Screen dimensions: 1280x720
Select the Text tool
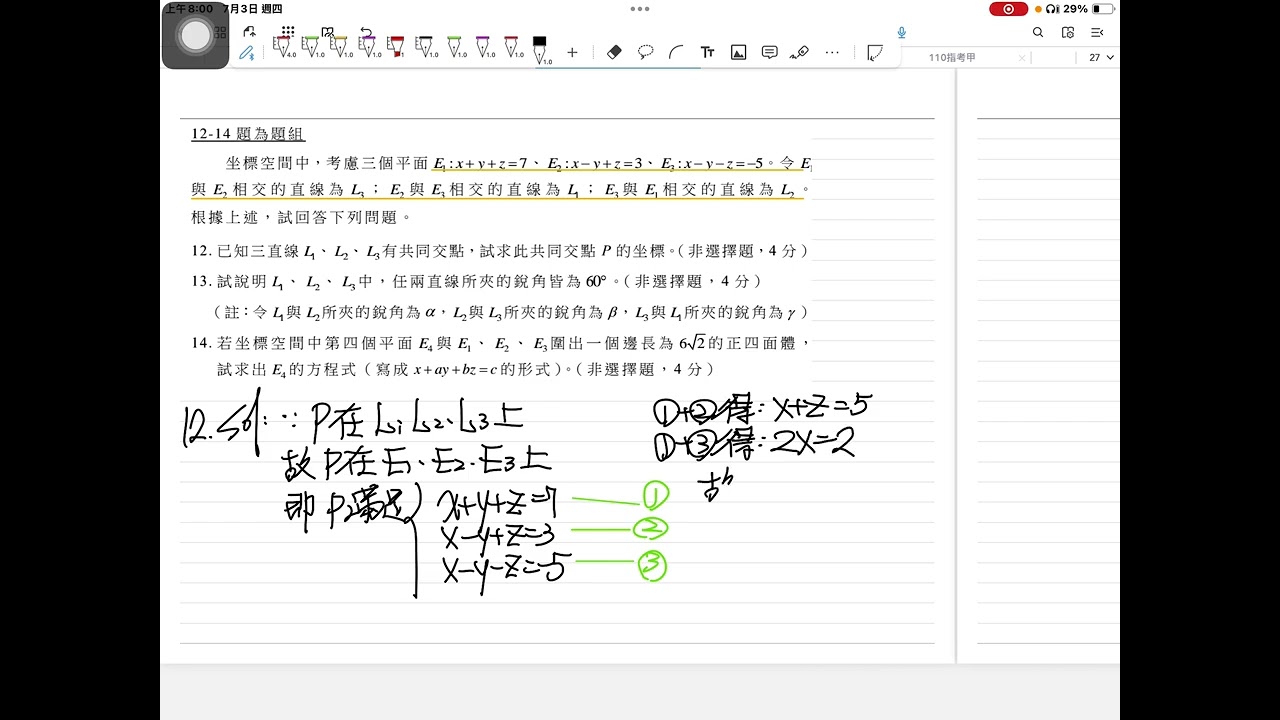click(708, 52)
